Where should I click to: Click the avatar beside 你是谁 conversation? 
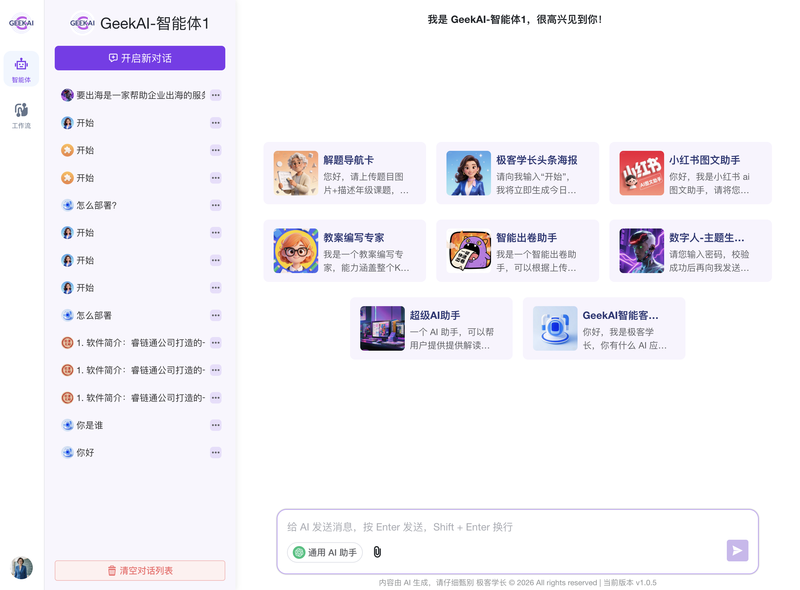67,425
